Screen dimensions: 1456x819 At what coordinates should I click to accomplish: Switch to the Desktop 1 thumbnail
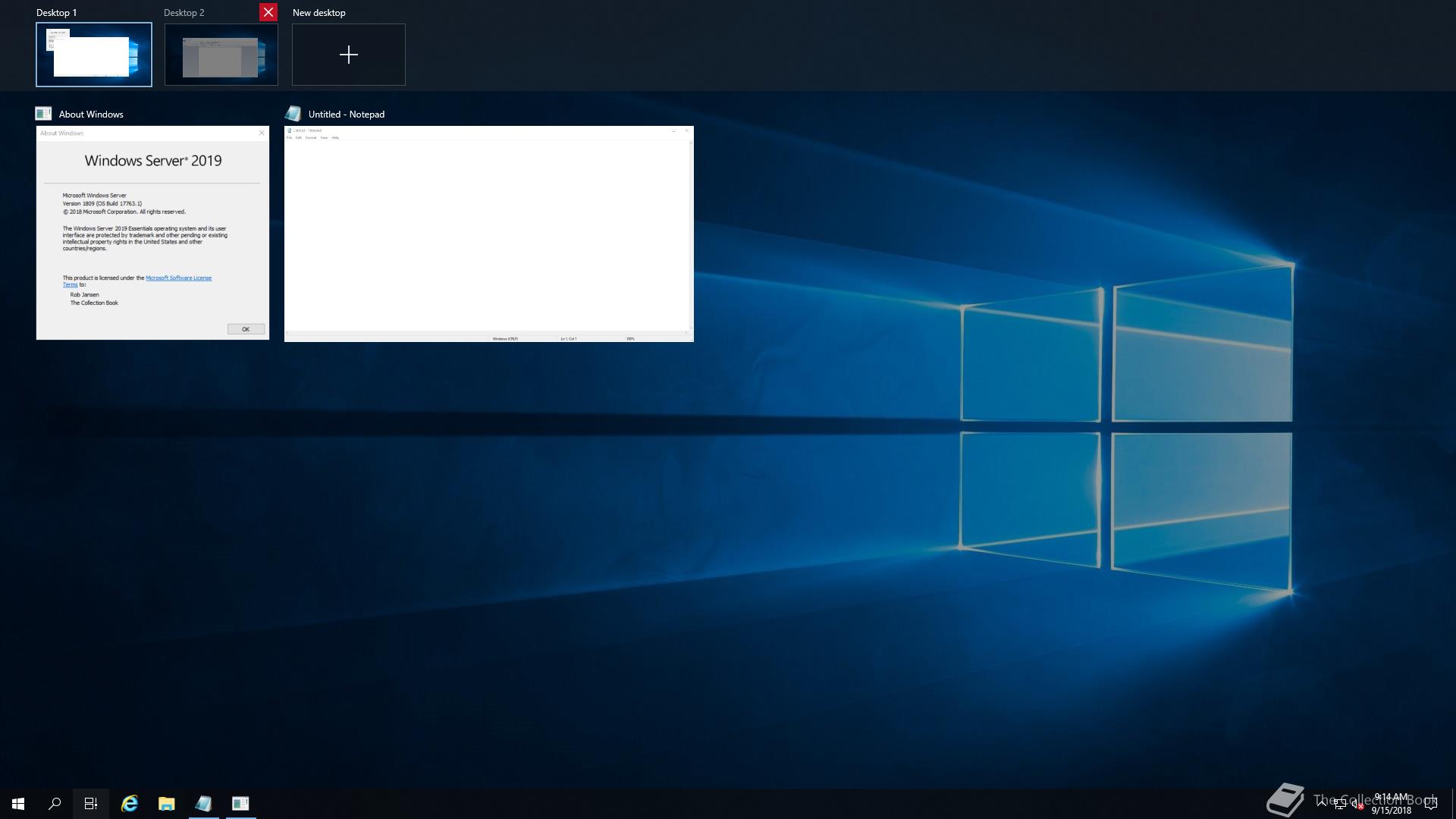pyautogui.click(x=94, y=55)
